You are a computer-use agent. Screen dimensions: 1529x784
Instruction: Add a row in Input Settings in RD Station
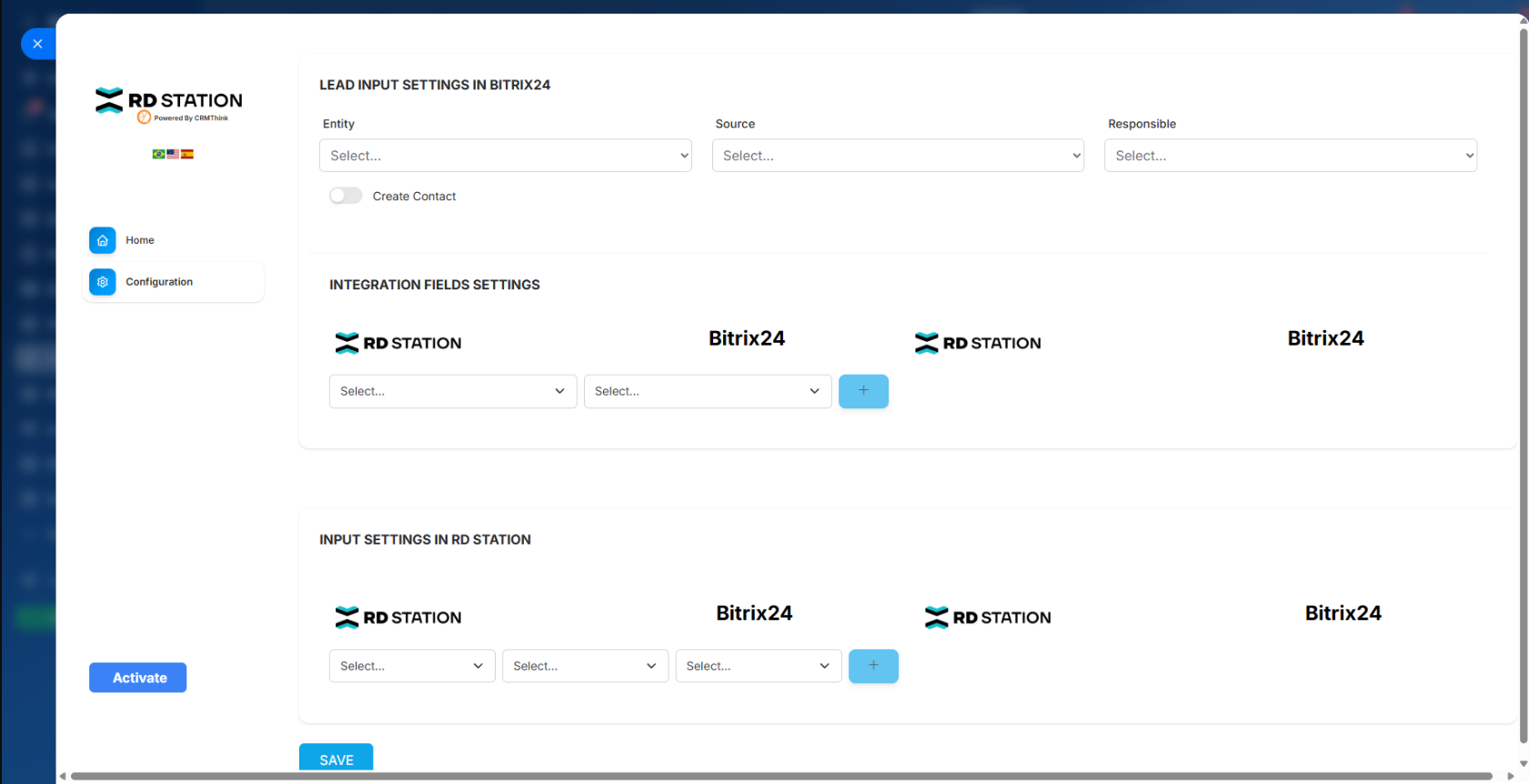[x=873, y=666]
